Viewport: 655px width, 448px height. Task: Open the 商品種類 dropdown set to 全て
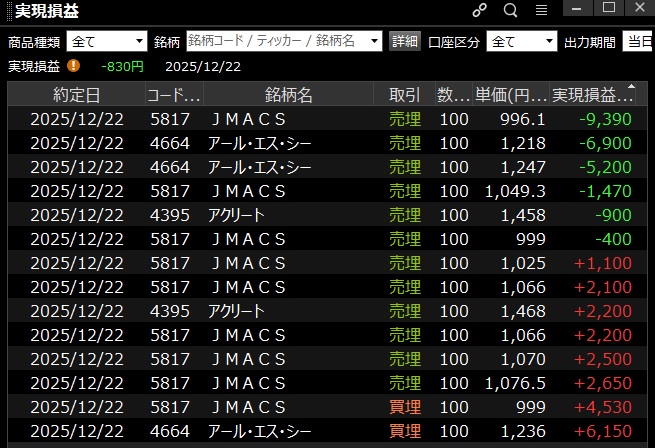(106, 41)
